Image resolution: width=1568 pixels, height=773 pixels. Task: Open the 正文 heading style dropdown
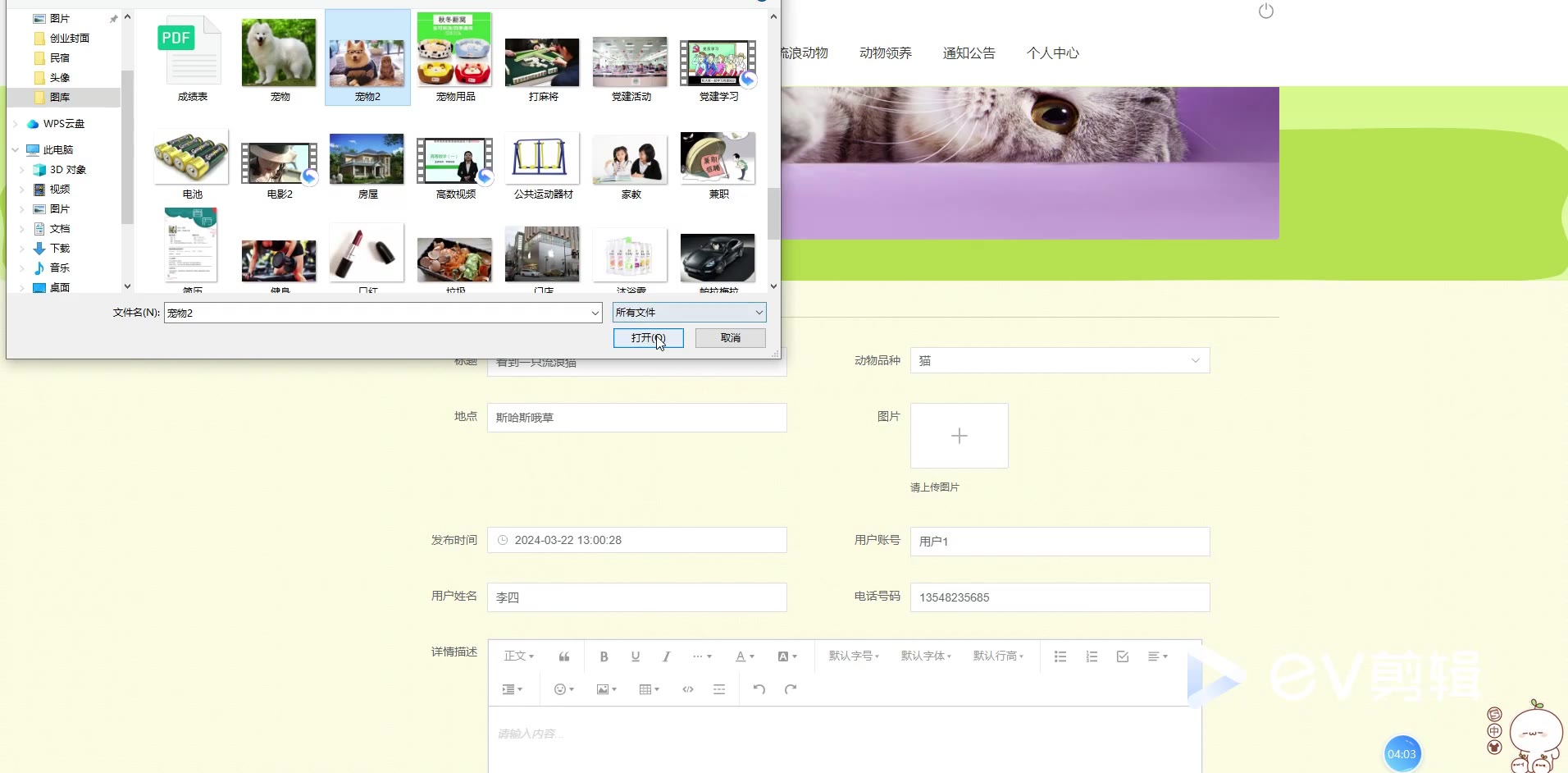tap(519, 656)
